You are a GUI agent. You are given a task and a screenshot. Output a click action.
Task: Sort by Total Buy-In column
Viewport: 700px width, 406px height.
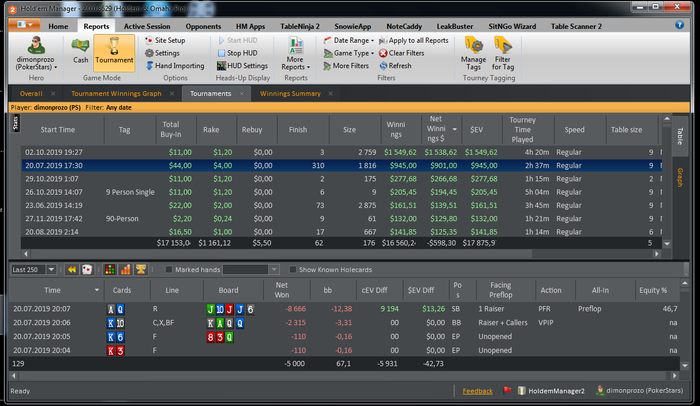(171, 130)
